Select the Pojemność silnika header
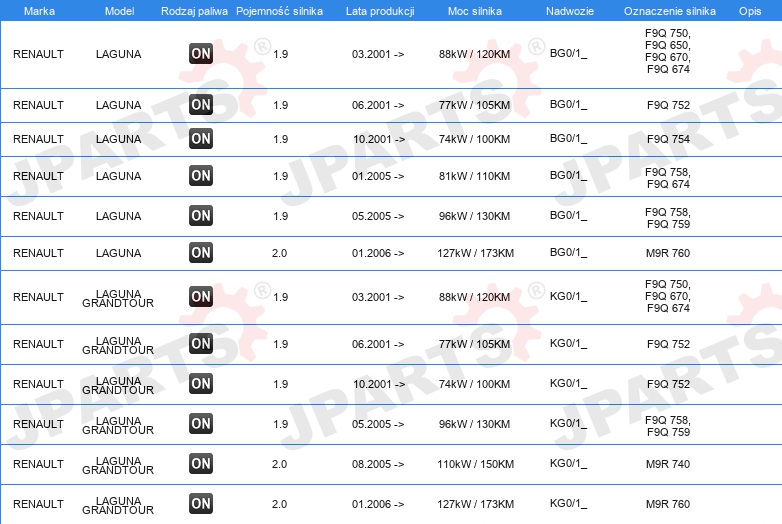The image size is (782, 524). pos(279,11)
